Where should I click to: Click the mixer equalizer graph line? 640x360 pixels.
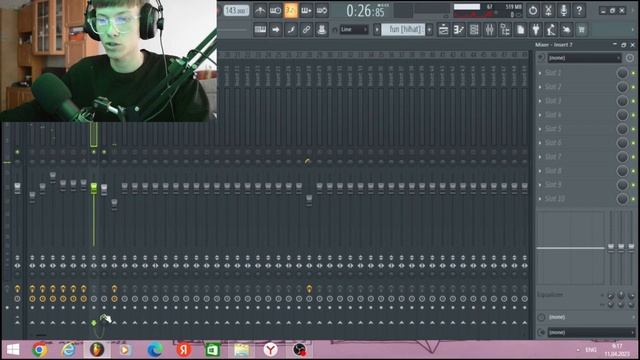coord(570,248)
